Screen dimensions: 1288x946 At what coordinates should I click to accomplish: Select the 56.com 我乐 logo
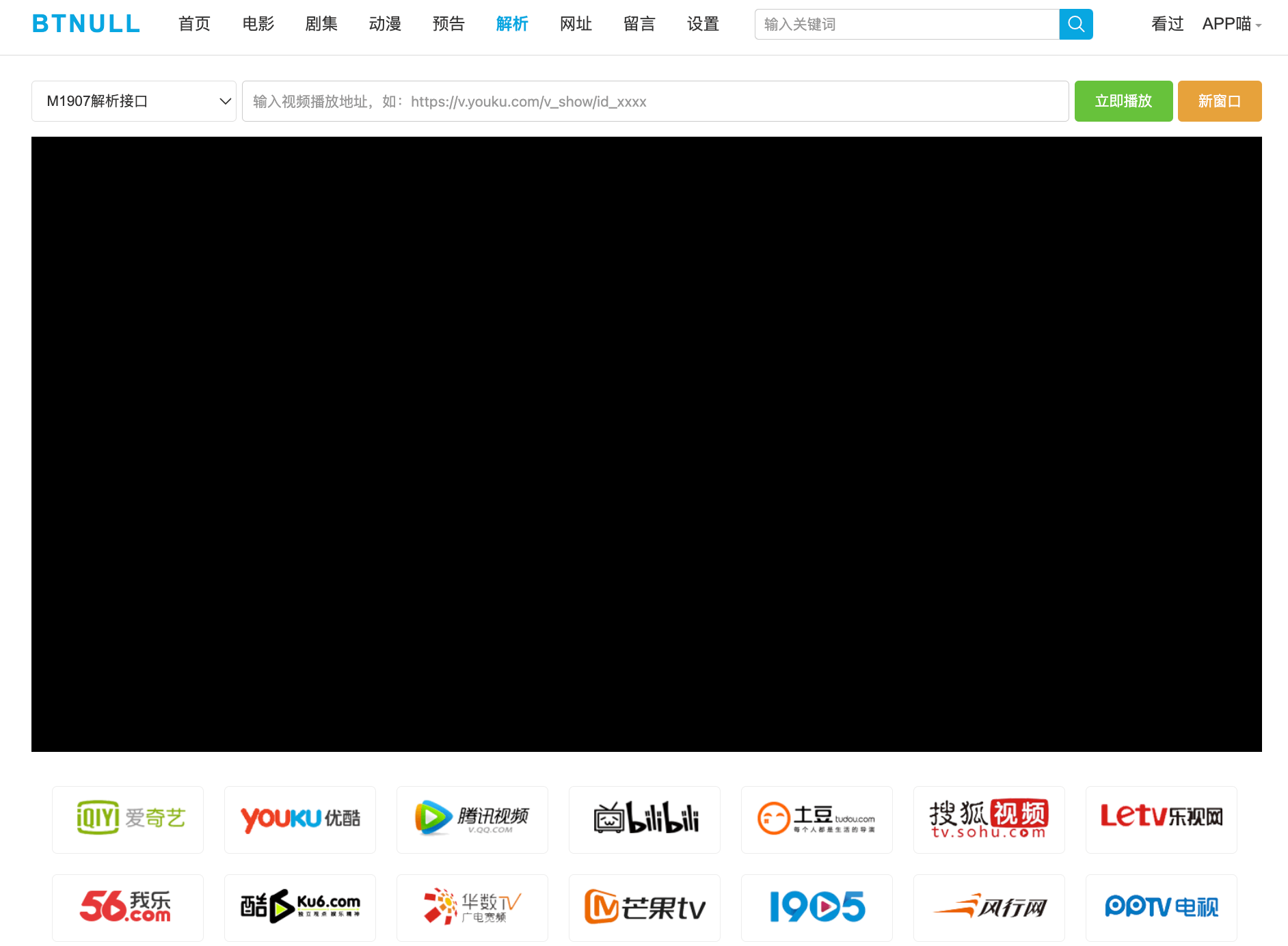[127, 907]
